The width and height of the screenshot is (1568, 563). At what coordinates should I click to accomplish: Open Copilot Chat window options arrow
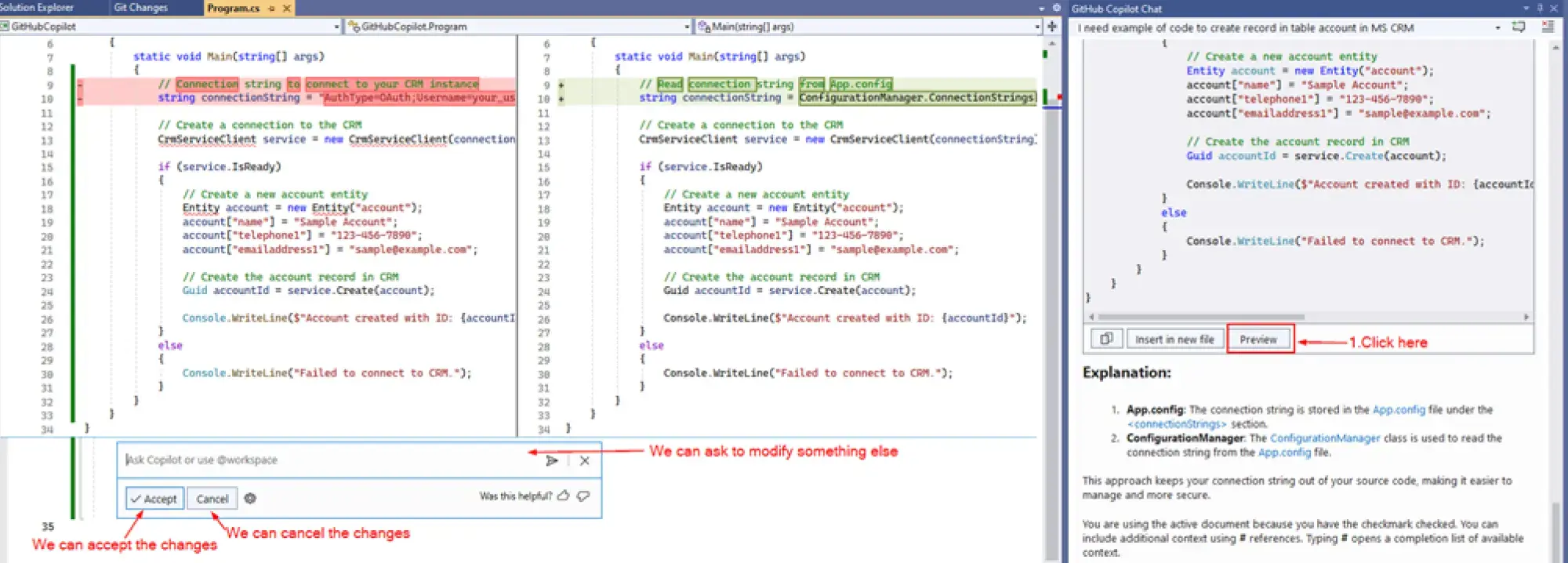1526,8
